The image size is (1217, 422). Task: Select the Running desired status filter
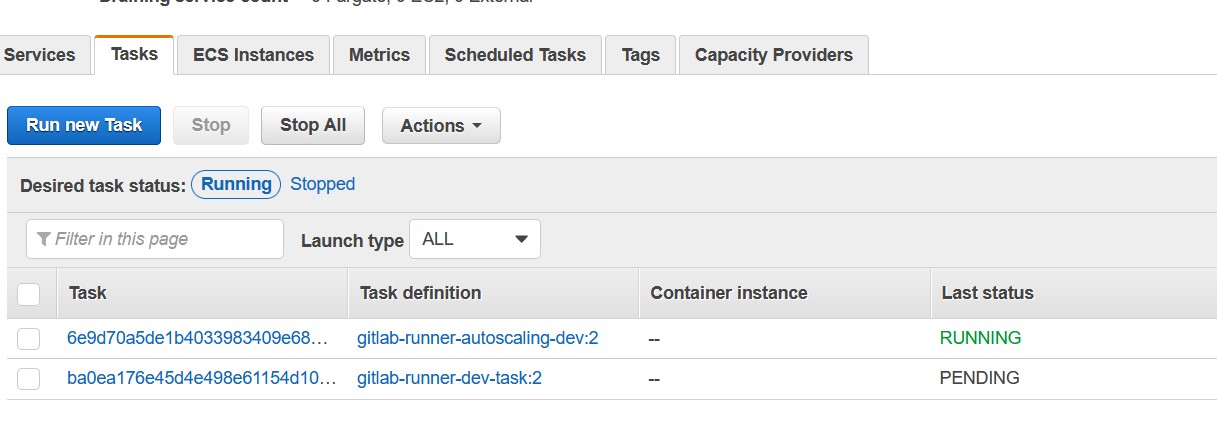(236, 184)
